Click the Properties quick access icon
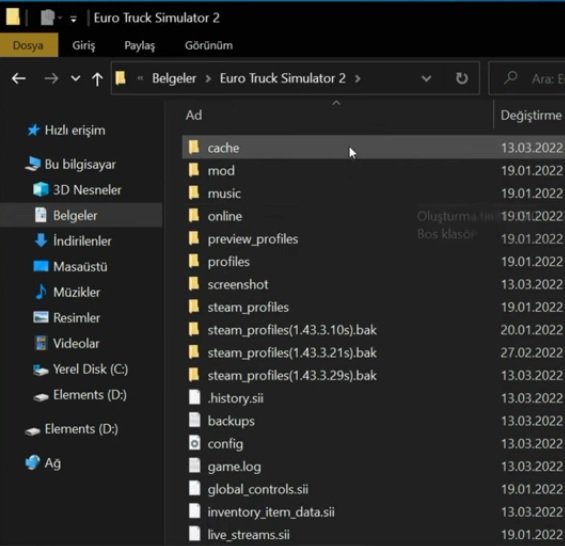This screenshot has width=565, height=546. coord(47,17)
